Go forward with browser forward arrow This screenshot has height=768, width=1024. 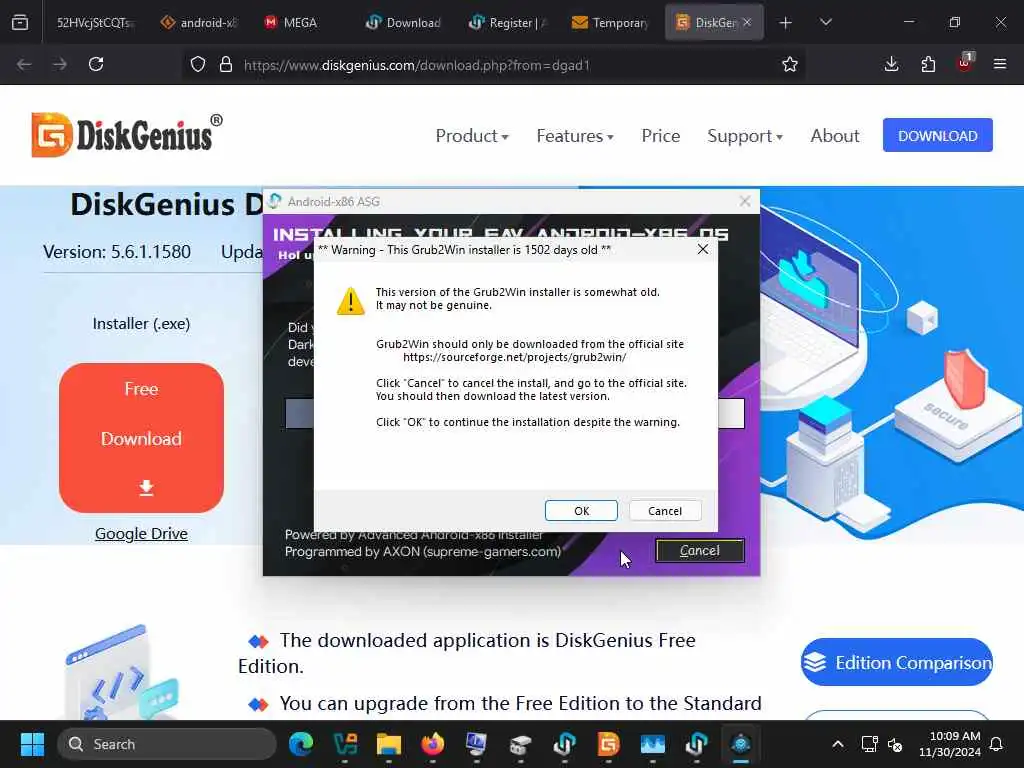tap(59, 64)
